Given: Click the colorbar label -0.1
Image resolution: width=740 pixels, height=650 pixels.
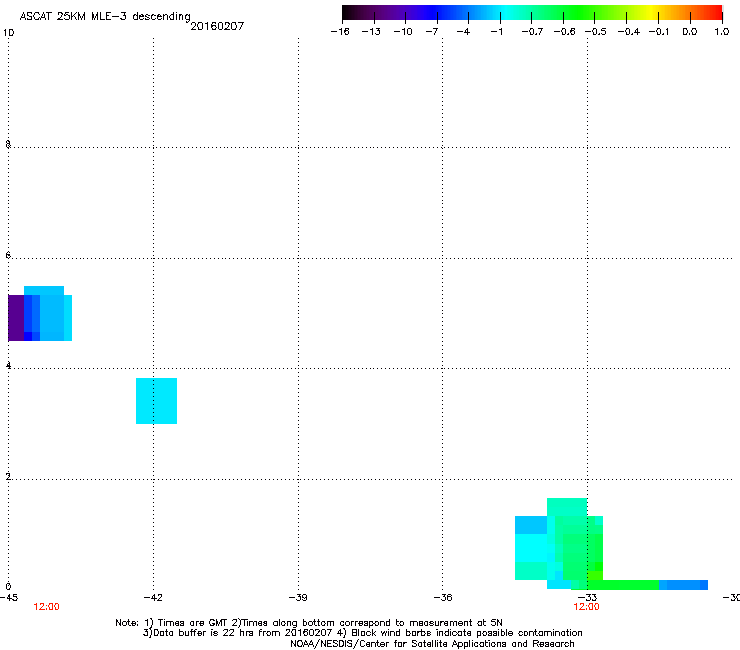Looking at the screenshot, I should pyautogui.click(x=659, y=32).
